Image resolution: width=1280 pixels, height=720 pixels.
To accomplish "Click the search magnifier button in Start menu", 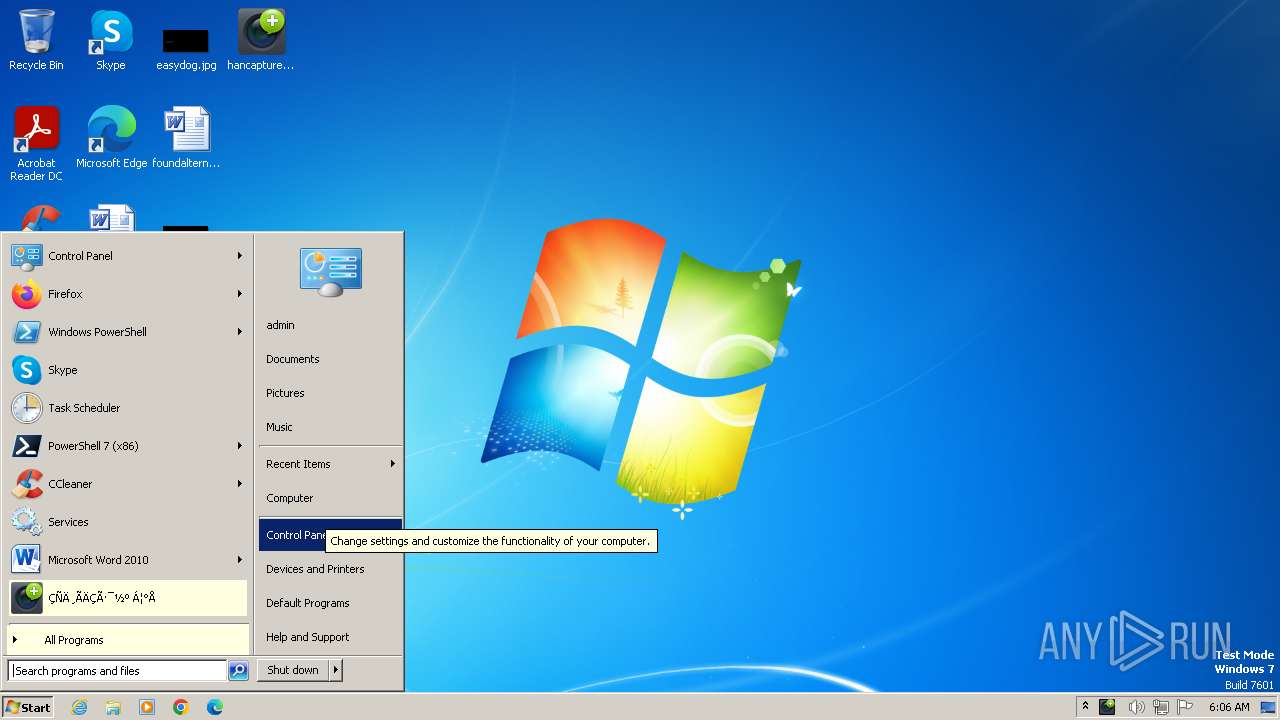I will [238, 671].
